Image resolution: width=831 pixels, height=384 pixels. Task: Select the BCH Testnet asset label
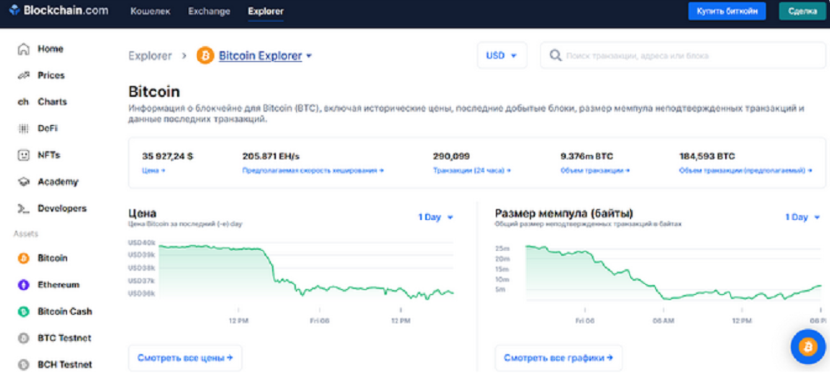[x=65, y=364]
